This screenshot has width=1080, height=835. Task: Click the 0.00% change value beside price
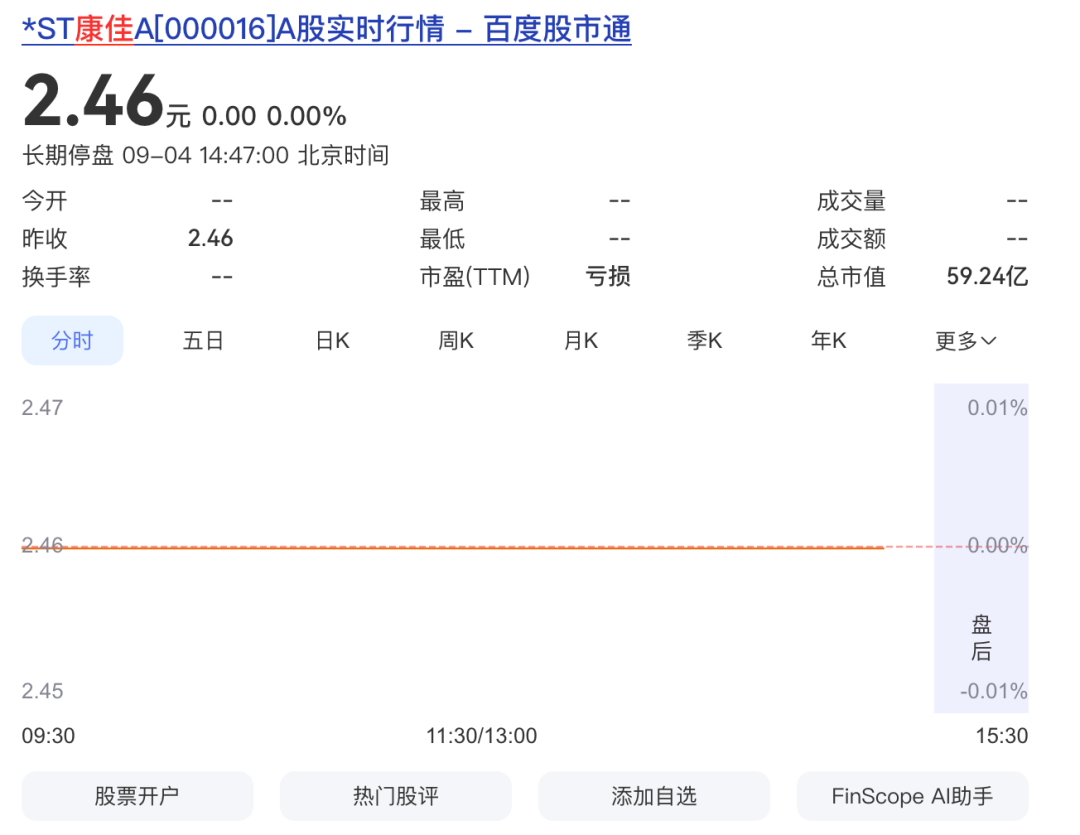(307, 116)
